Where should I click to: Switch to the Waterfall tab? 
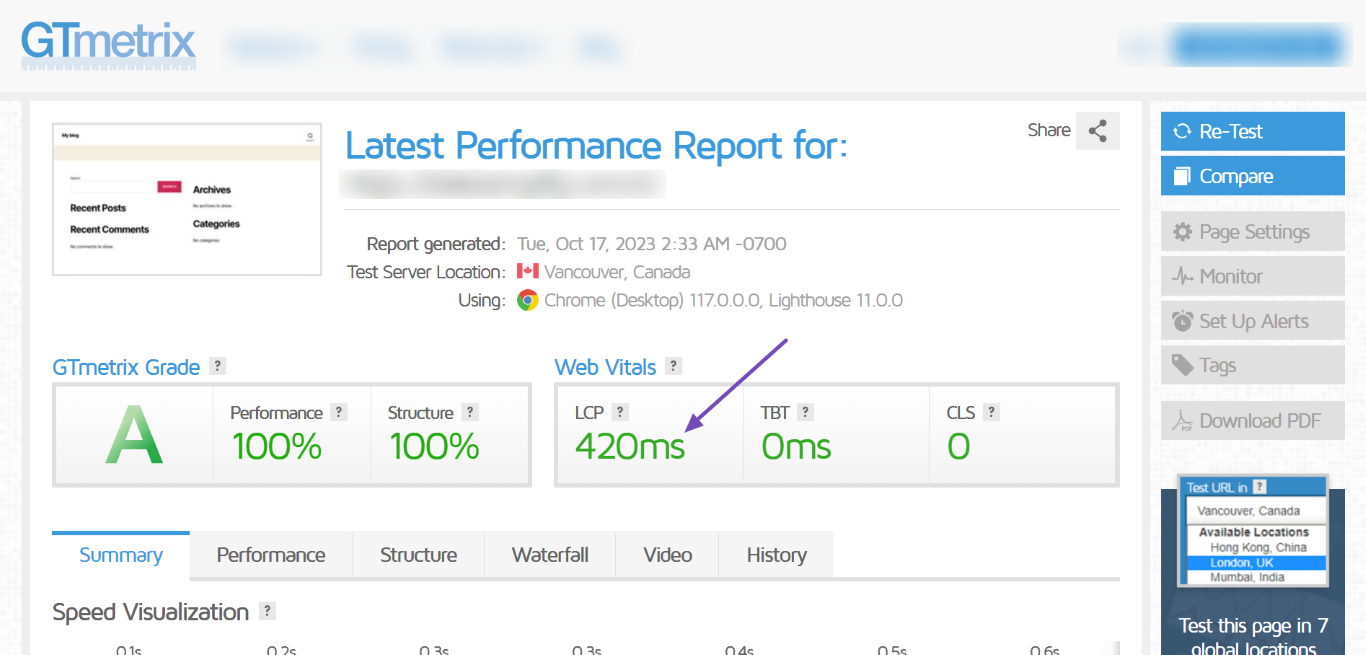(550, 555)
